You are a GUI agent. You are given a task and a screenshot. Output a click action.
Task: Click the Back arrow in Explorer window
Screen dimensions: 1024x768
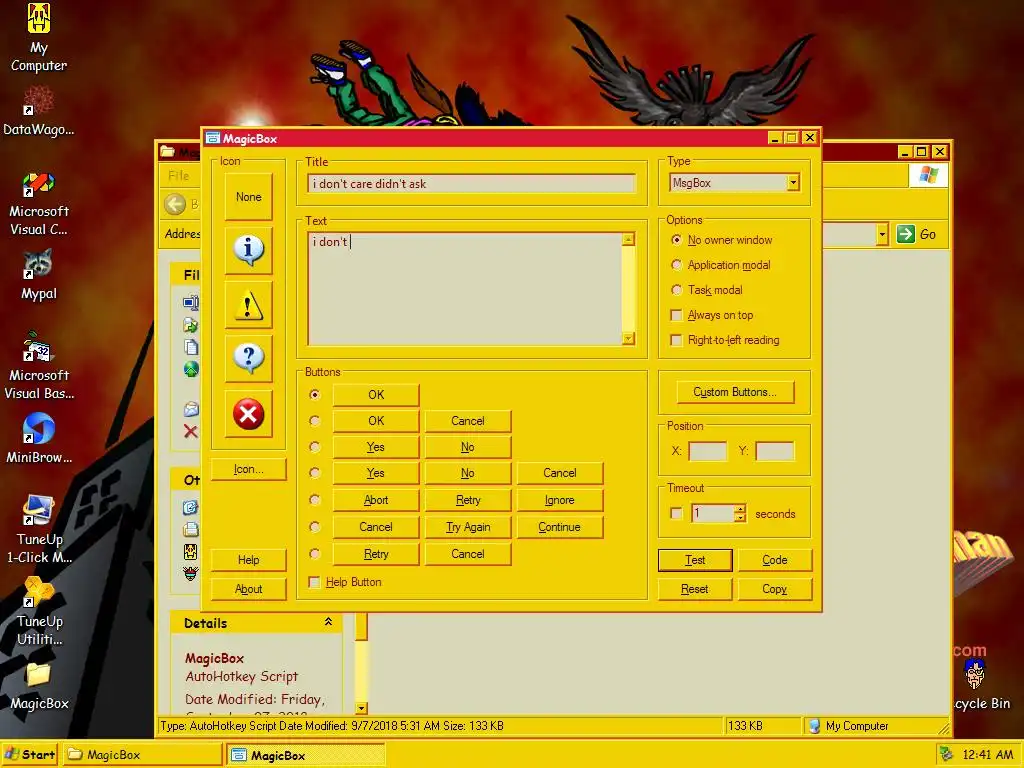175,204
